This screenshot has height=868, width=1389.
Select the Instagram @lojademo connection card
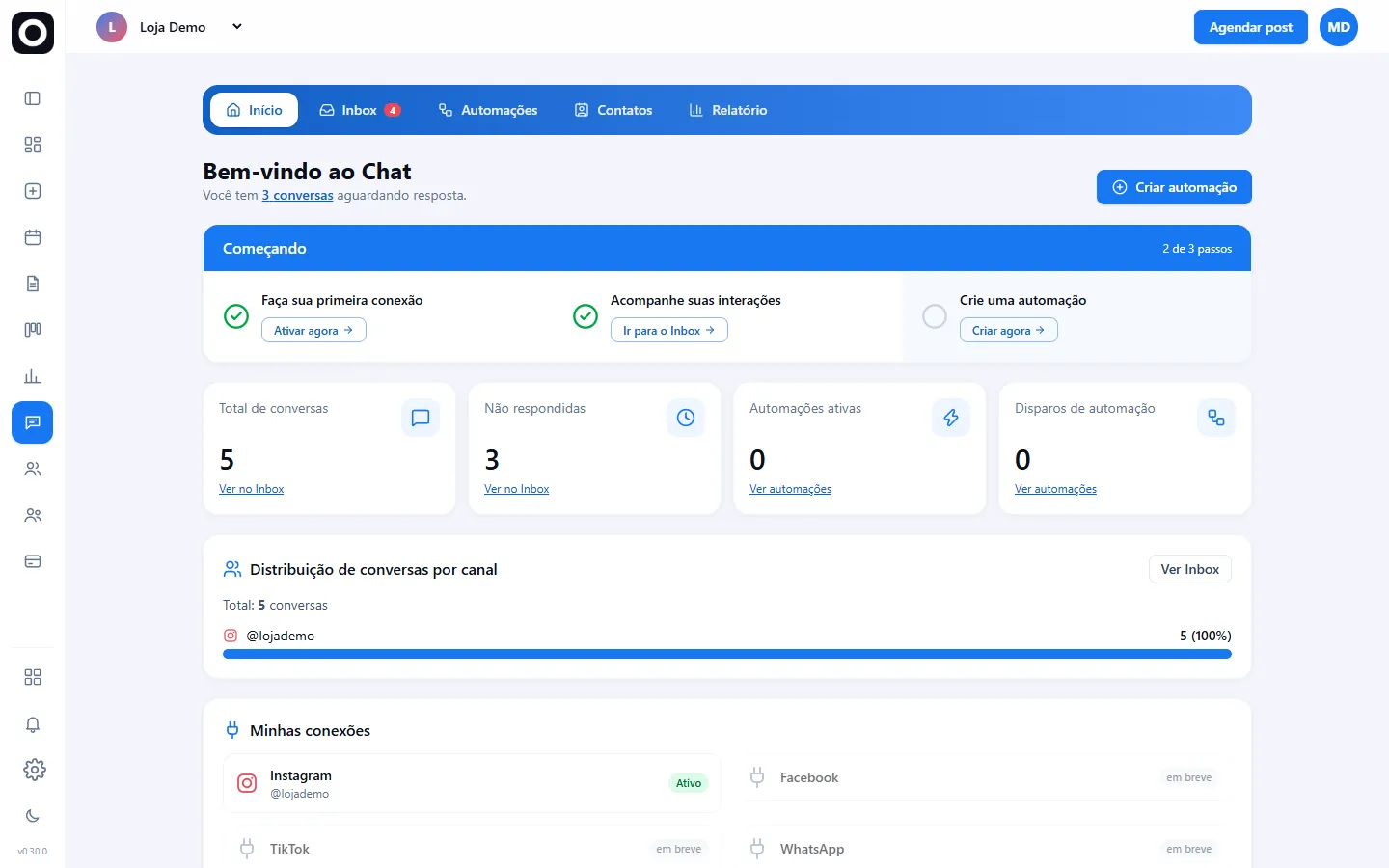[x=472, y=783]
